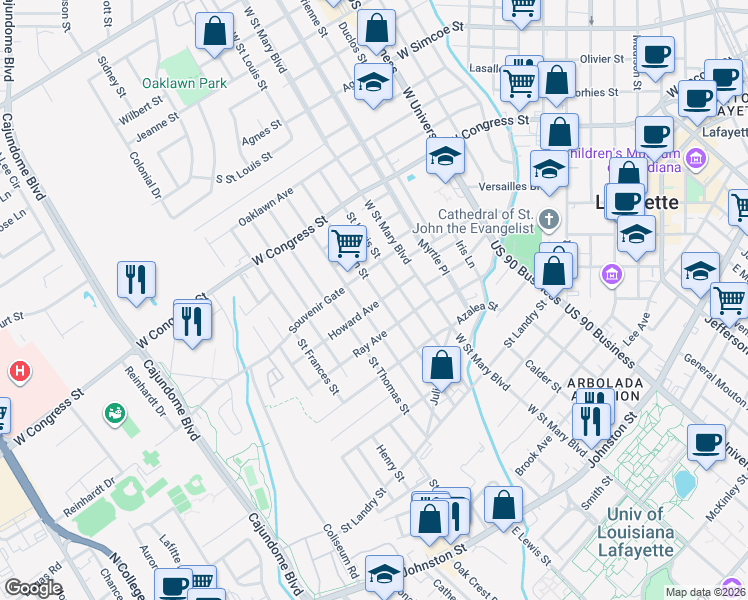Click the shopping bag pin below Azalea St
Screen dimensions: 748x600
441,366
